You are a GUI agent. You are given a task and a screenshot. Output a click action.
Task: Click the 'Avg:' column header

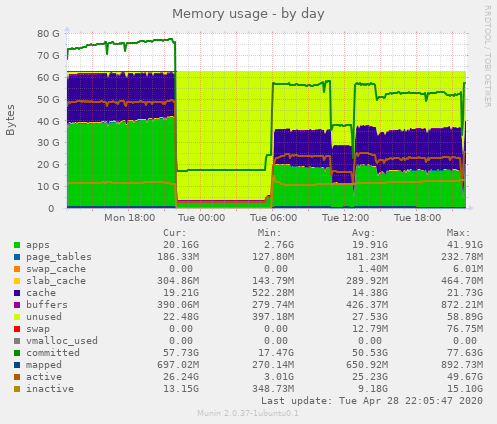[x=364, y=233]
